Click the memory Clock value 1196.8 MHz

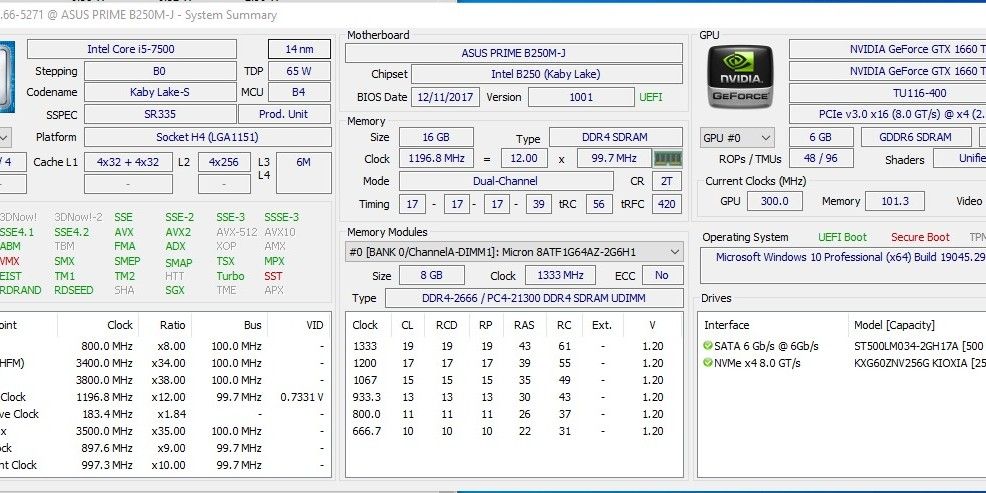436,158
